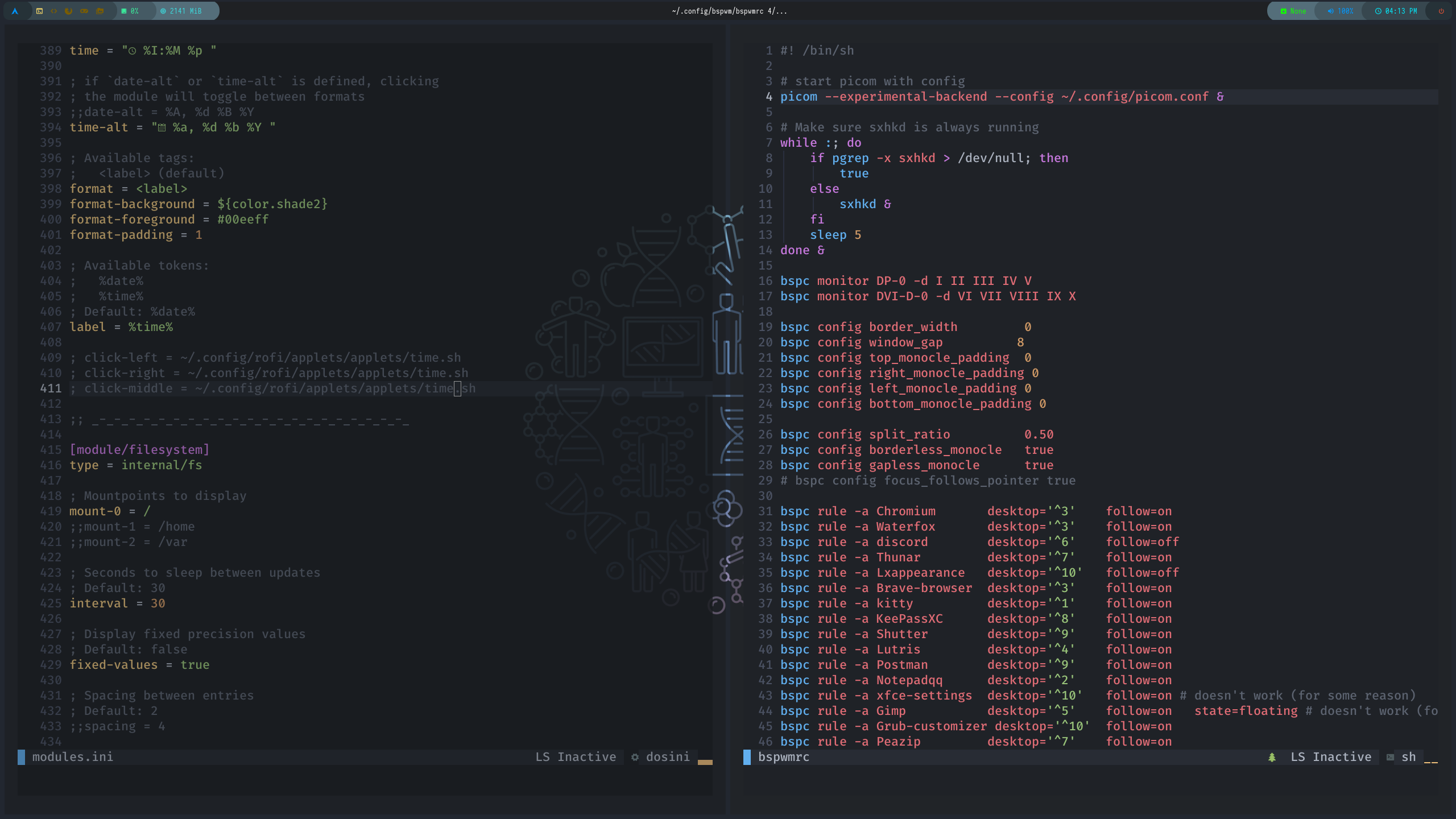
Task: Click the tree icon in bspwmrc statusline
Action: 1272,757
